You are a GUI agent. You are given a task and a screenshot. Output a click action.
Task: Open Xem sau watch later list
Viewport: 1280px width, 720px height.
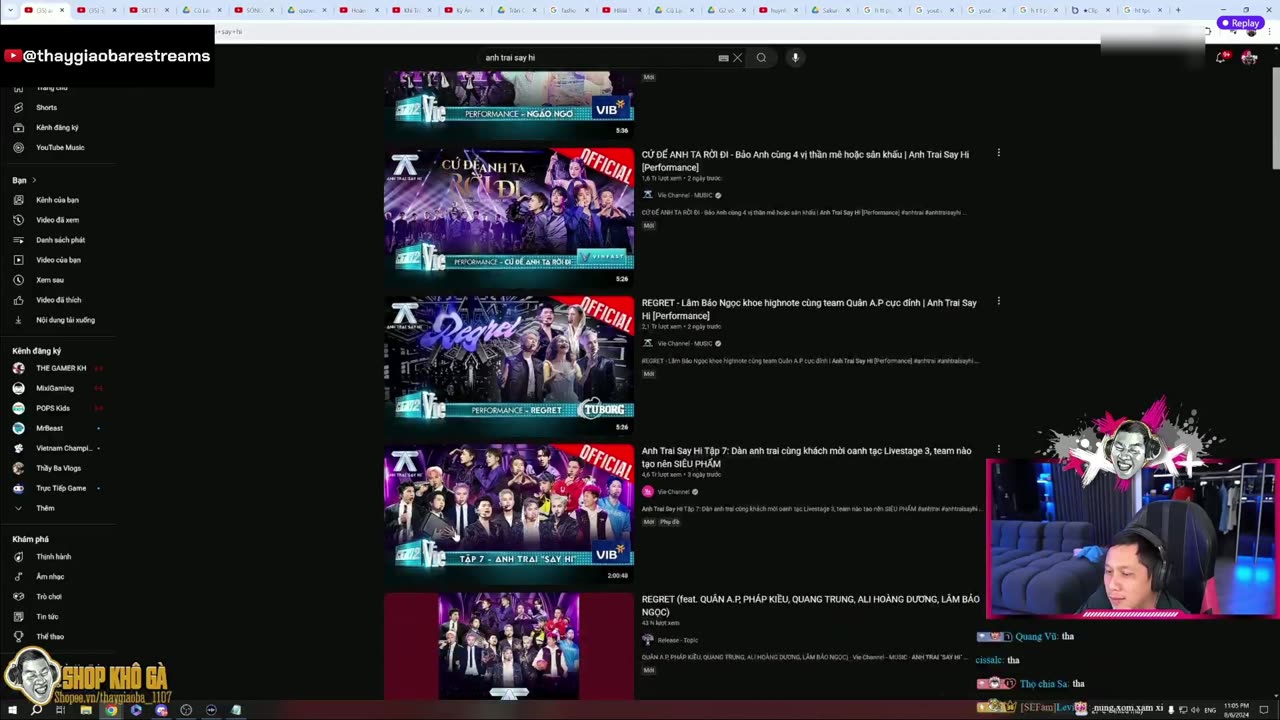[x=50, y=280]
